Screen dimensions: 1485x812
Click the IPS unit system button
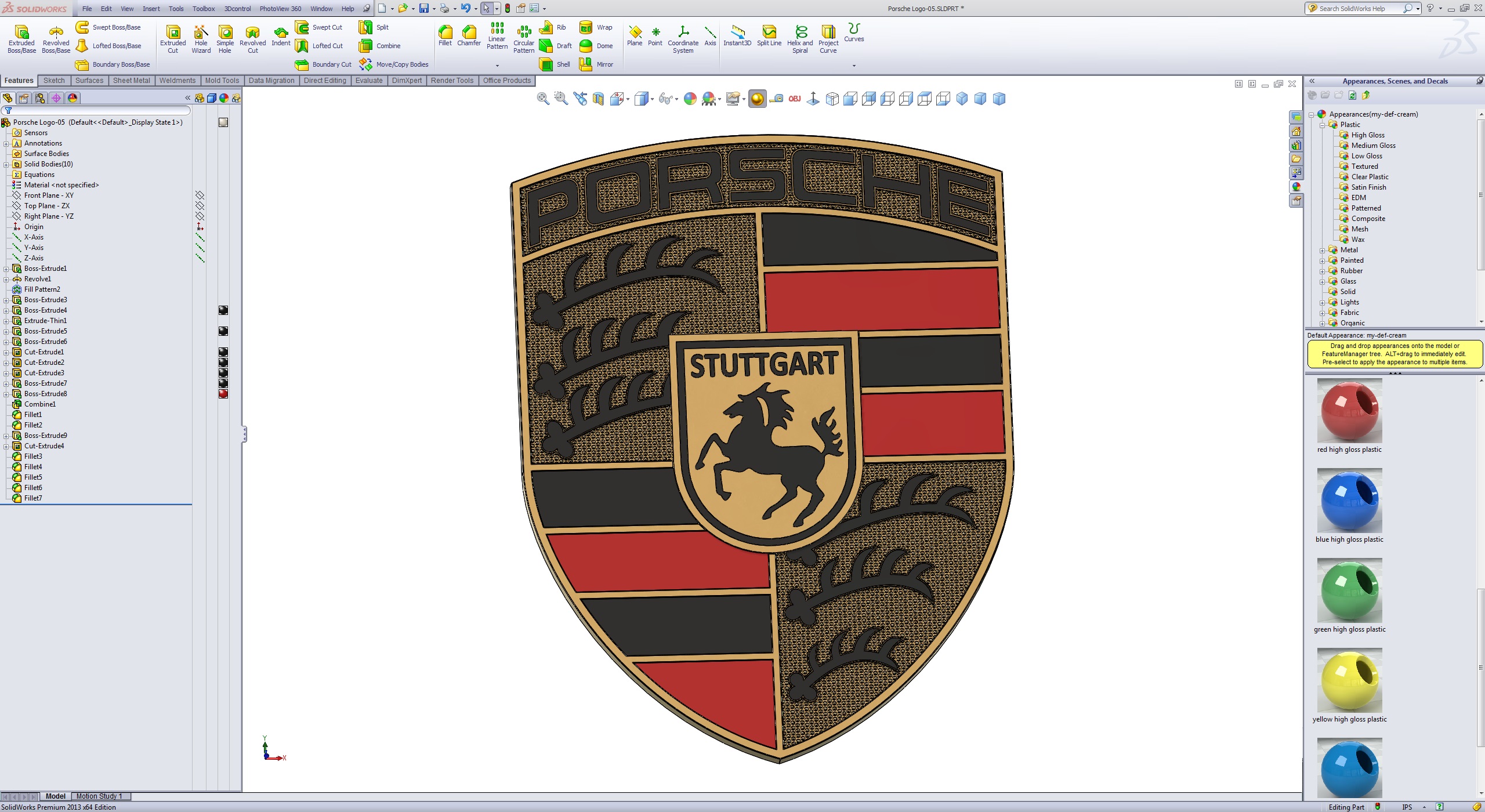click(1407, 807)
